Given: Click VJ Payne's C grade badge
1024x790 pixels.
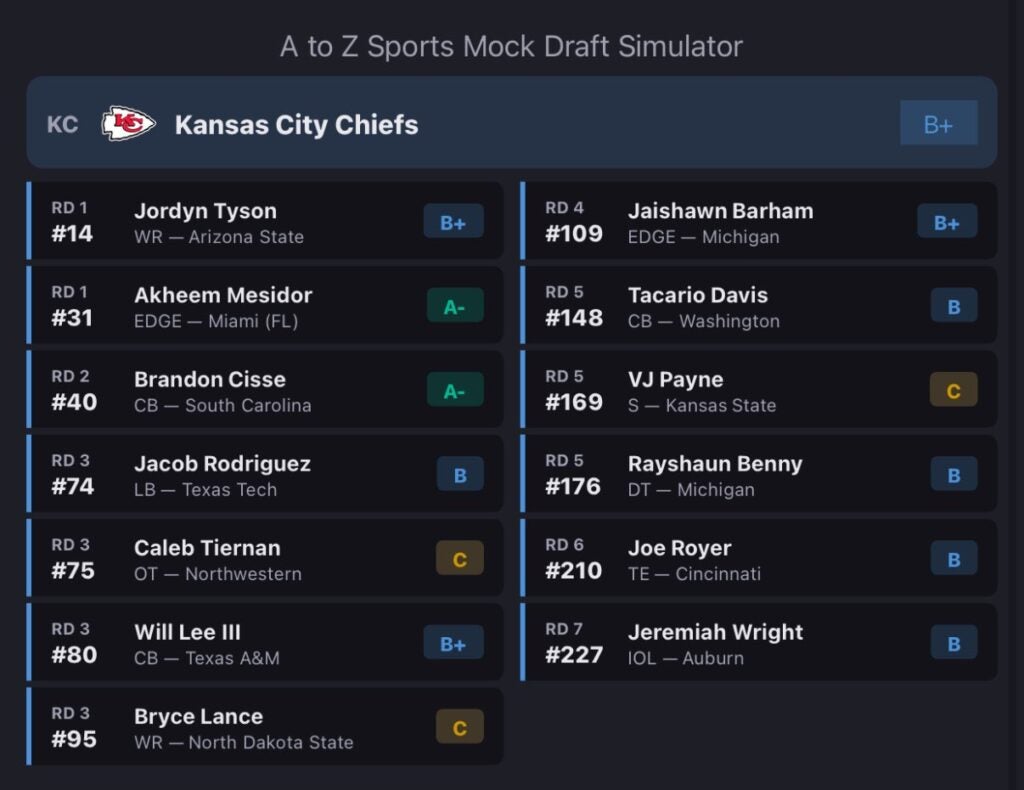Looking at the screenshot, I should [953, 390].
